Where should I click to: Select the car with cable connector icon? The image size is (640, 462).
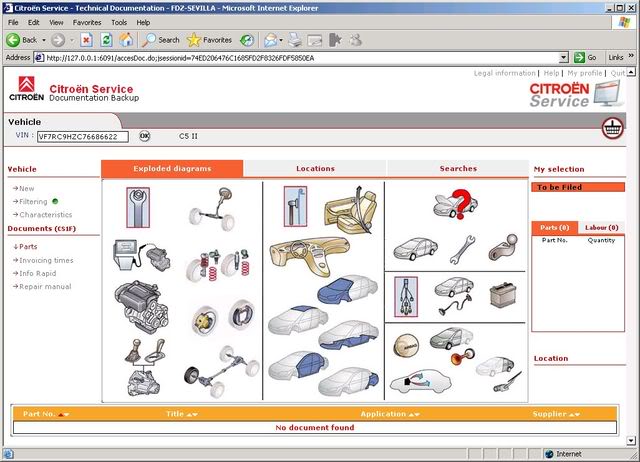click(454, 296)
